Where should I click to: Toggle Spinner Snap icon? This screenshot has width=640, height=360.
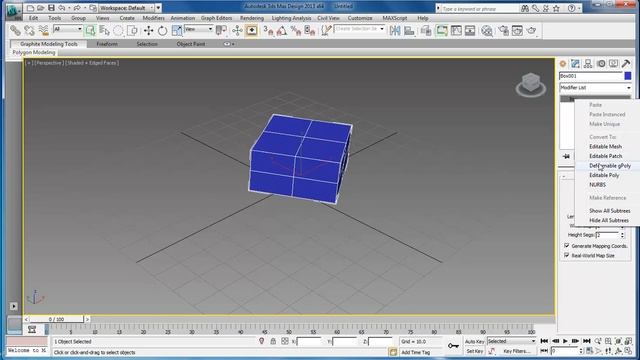point(310,30)
